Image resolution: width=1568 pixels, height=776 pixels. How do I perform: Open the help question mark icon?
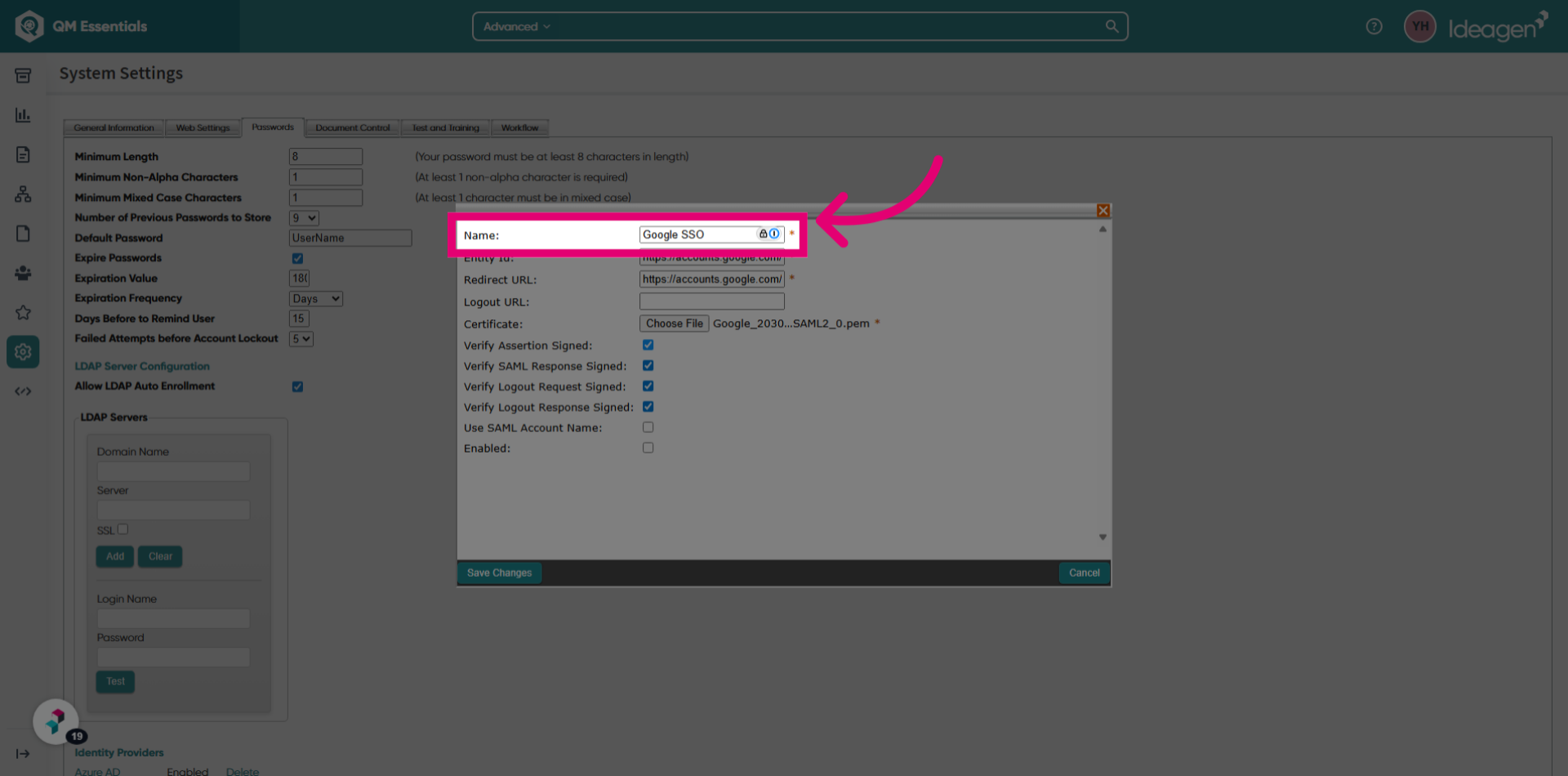coord(1374,26)
